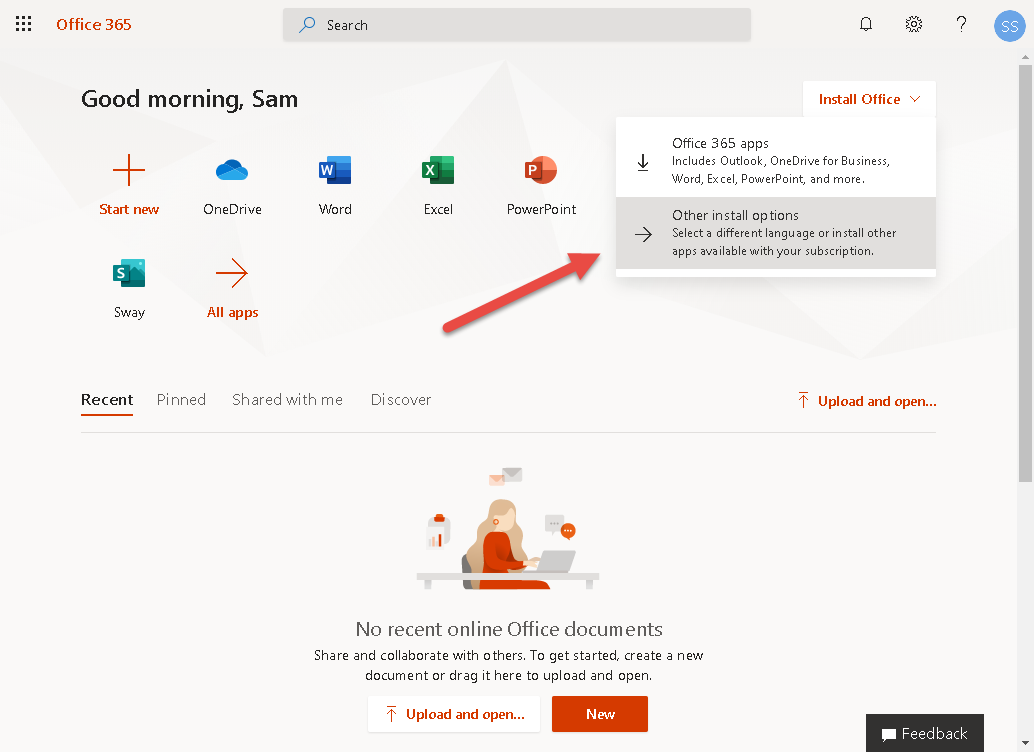Click into the Search box
The width and height of the screenshot is (1034, 752).
pos(516,25)
